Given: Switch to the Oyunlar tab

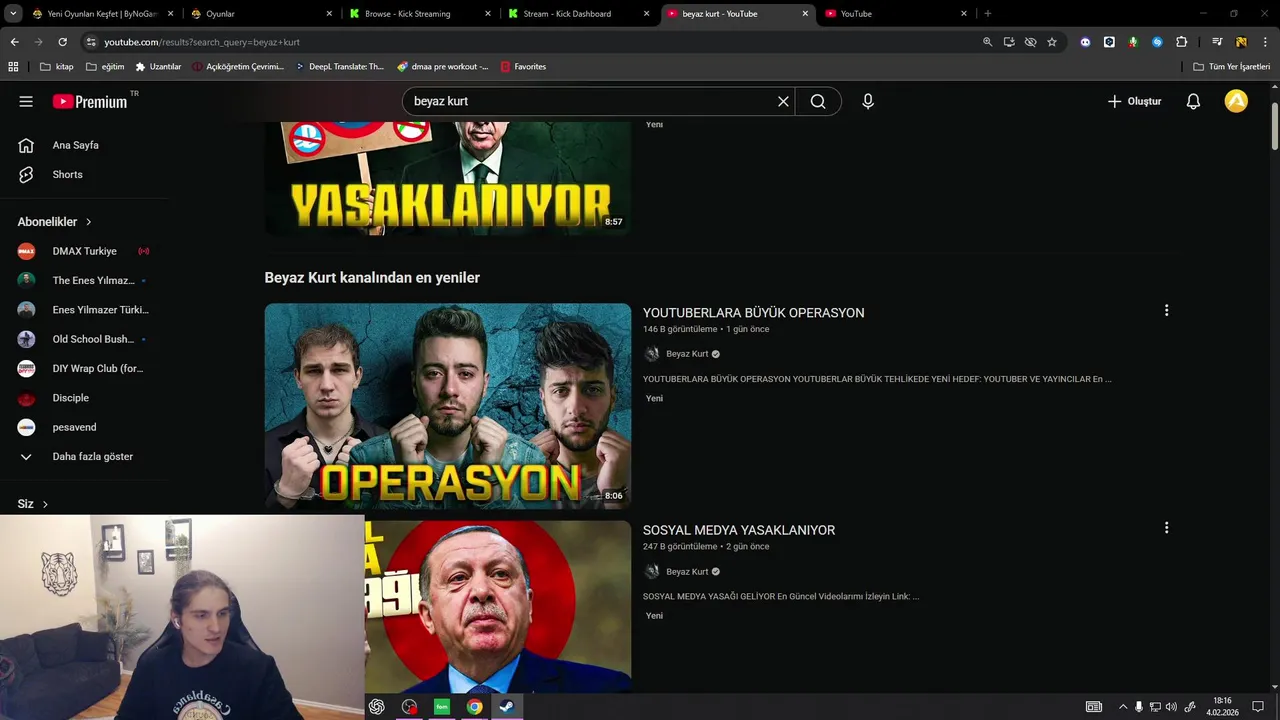Looking at the screenshot, I should (262, 14).
